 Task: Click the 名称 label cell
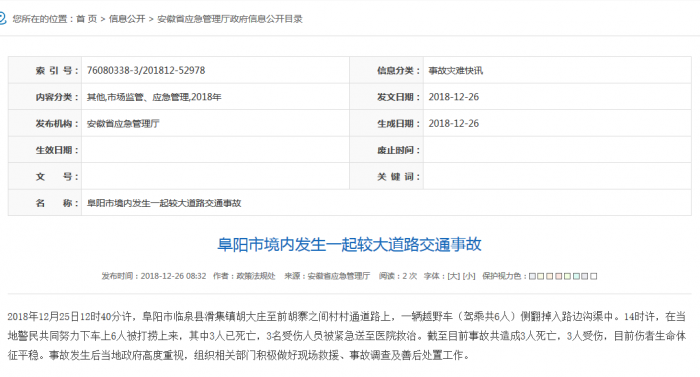point(45,203)
